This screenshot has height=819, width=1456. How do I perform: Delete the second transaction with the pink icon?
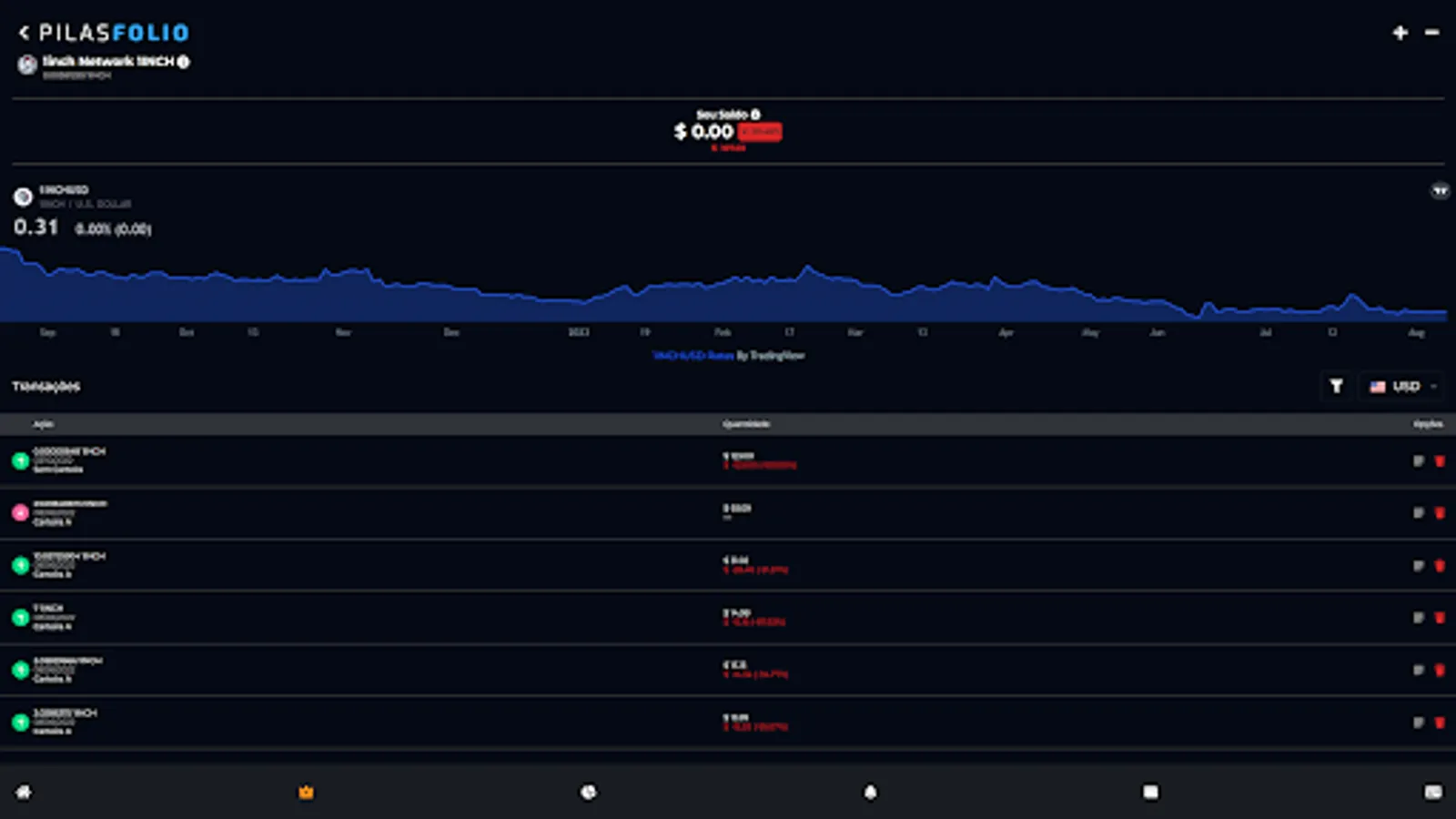(x=1440, y=513)
